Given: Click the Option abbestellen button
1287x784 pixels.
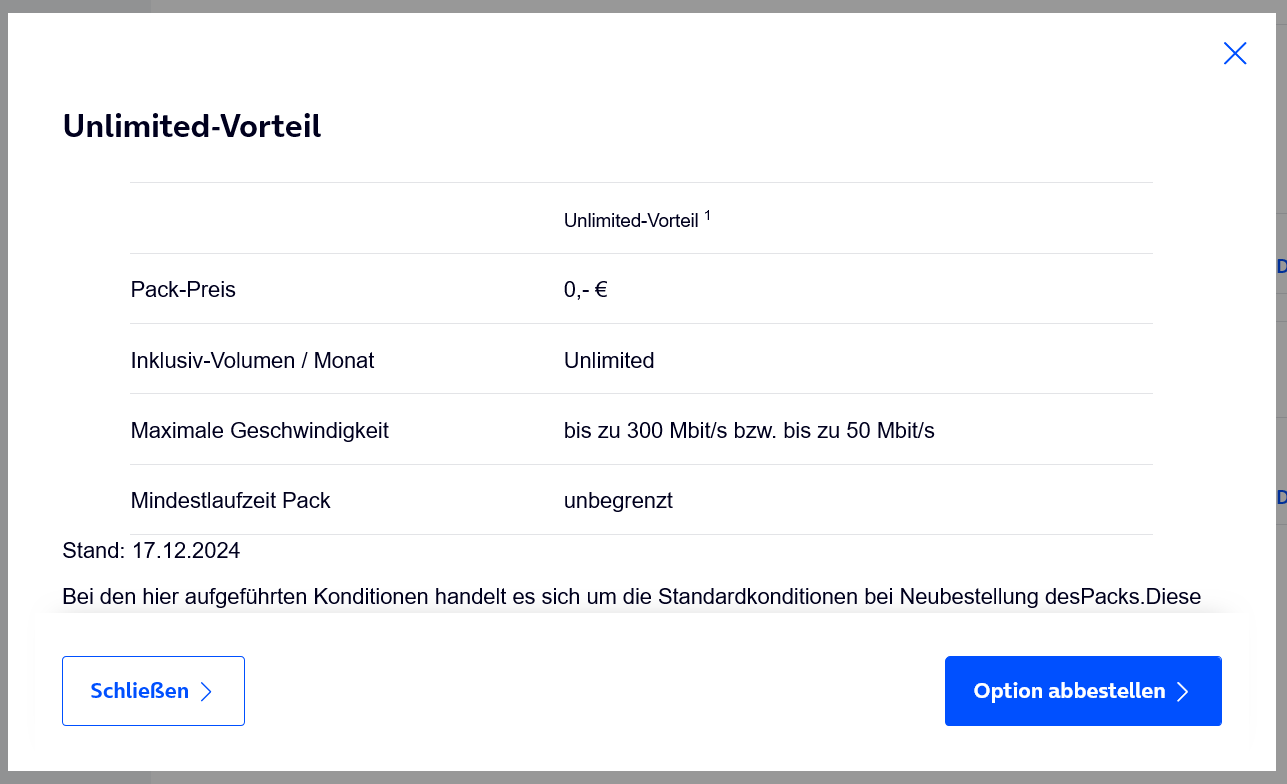Looking at the screenshot, I should pyautogui.click(x=1083, y=691).
